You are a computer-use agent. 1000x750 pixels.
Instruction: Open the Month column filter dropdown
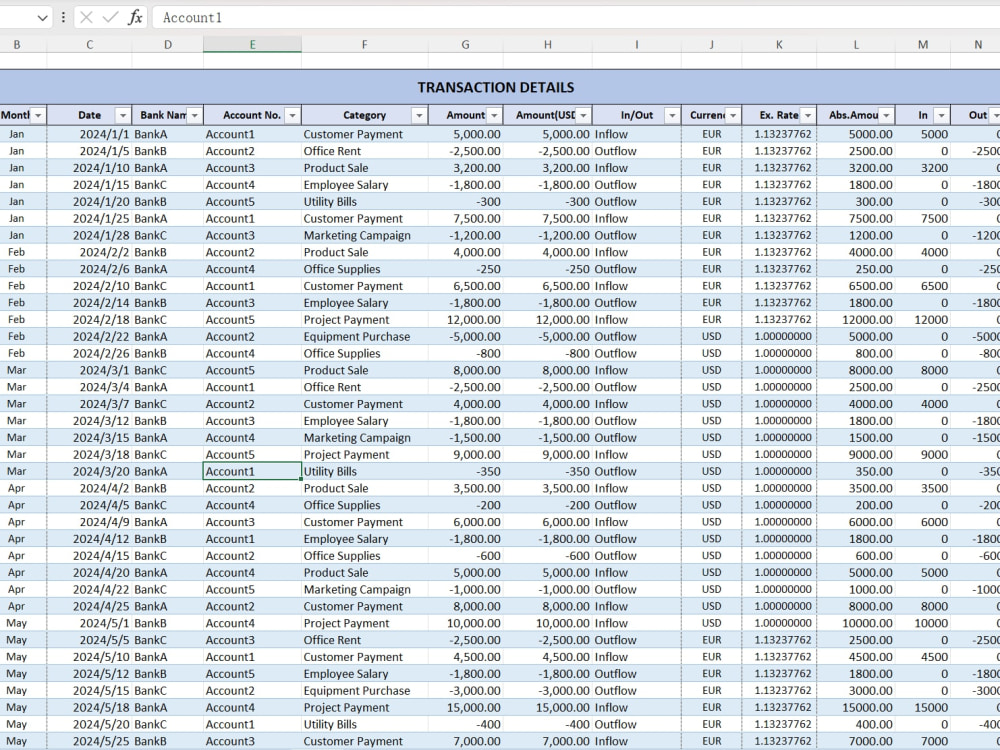click(38, 115)
